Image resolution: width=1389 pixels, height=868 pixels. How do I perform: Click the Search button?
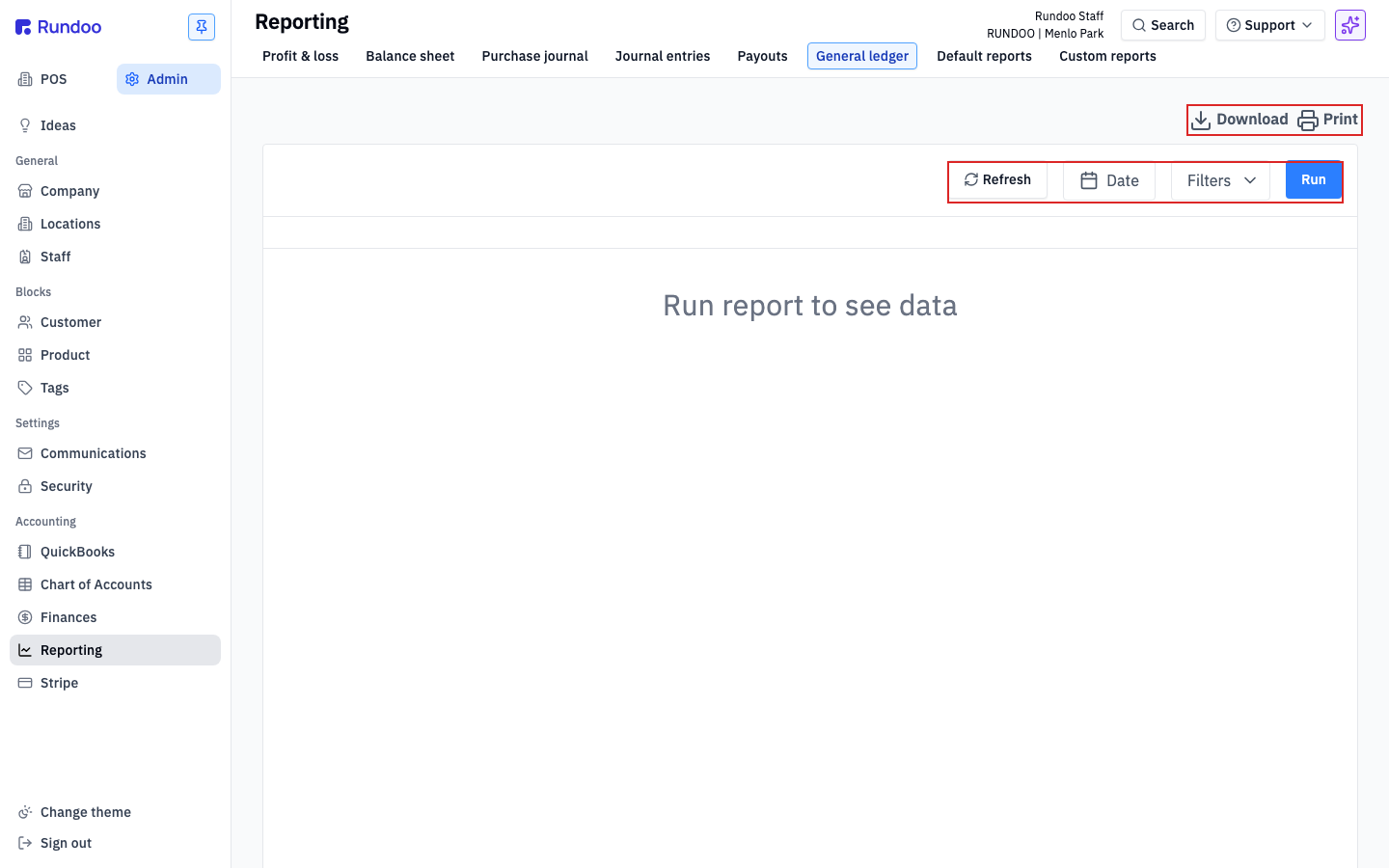1163,25
